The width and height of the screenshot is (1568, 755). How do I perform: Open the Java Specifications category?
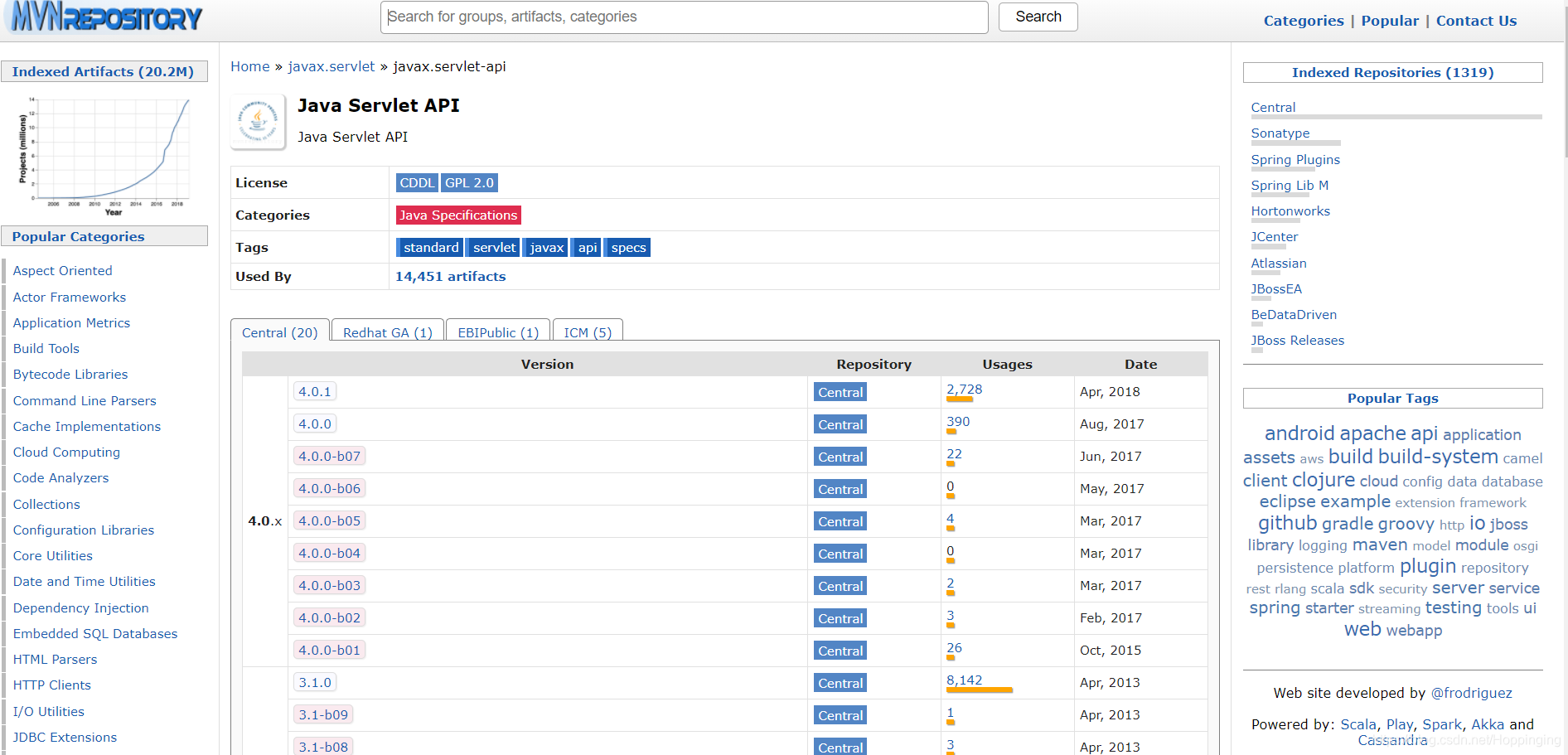coord(458,215)
